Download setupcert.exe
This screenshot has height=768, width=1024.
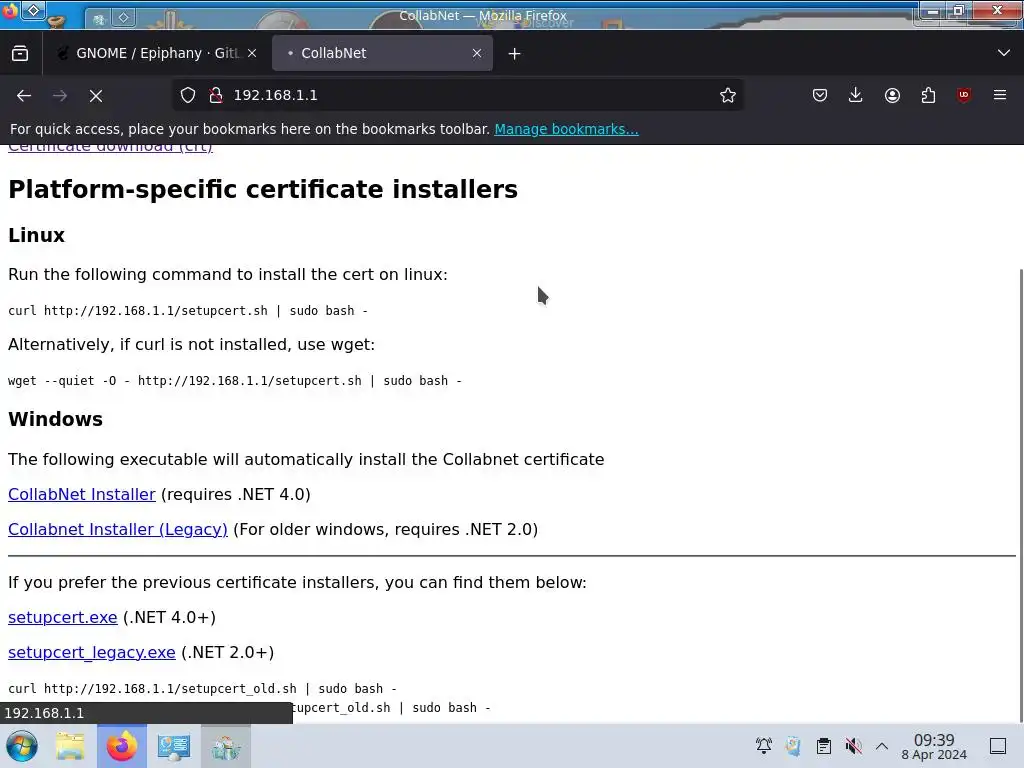point(63,617)
